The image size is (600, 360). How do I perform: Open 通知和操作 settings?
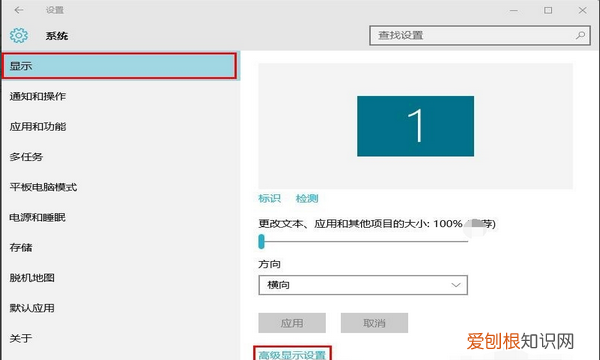pos(38,96)
